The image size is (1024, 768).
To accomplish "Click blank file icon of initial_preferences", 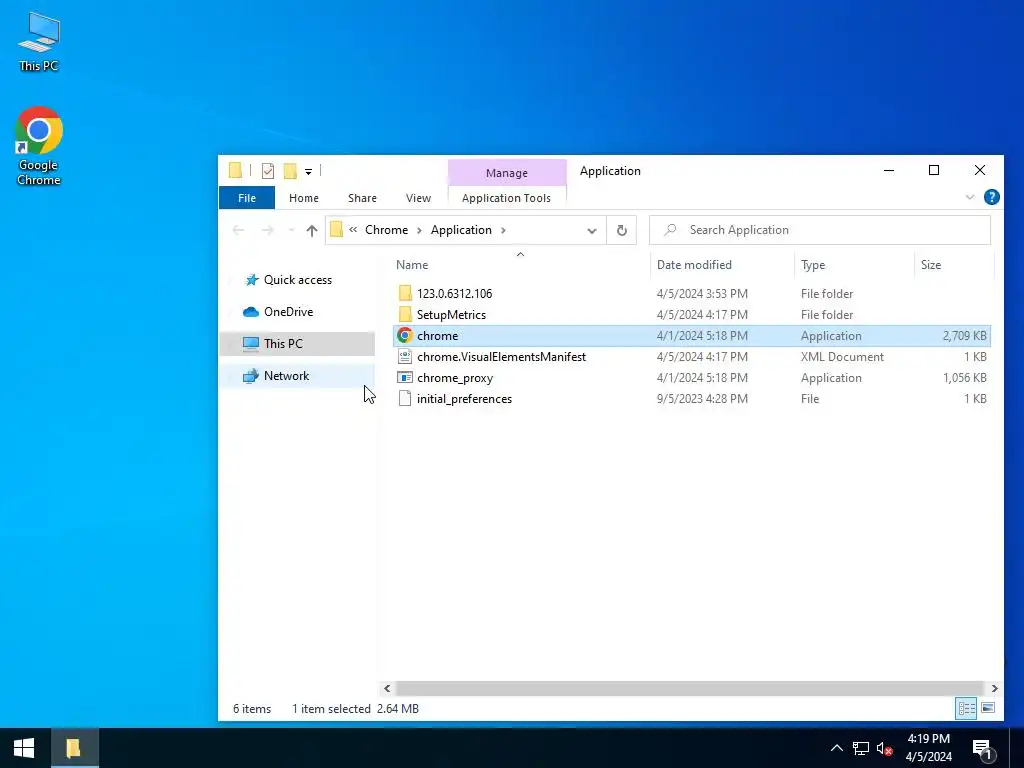I will (x=405, y=398).
